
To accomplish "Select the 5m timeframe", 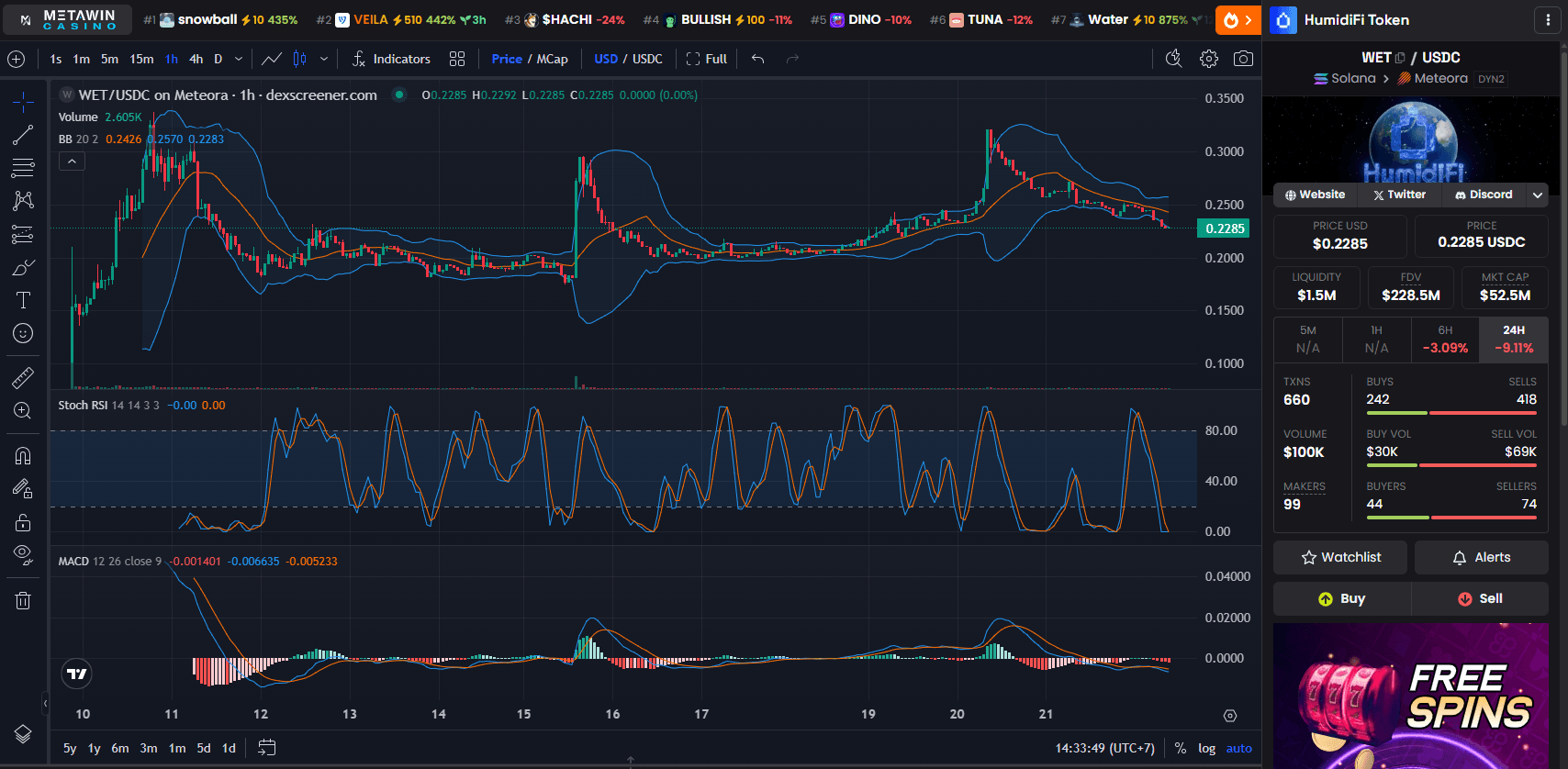I will point(109,59).
